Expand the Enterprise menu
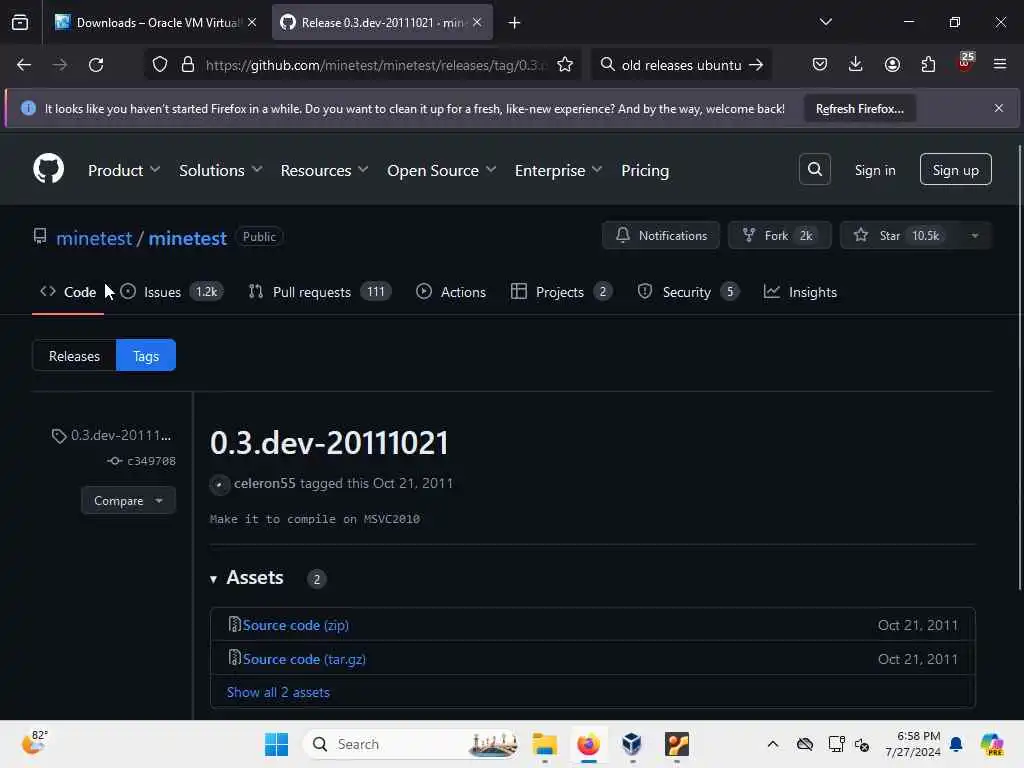 [x=558, y=170]
